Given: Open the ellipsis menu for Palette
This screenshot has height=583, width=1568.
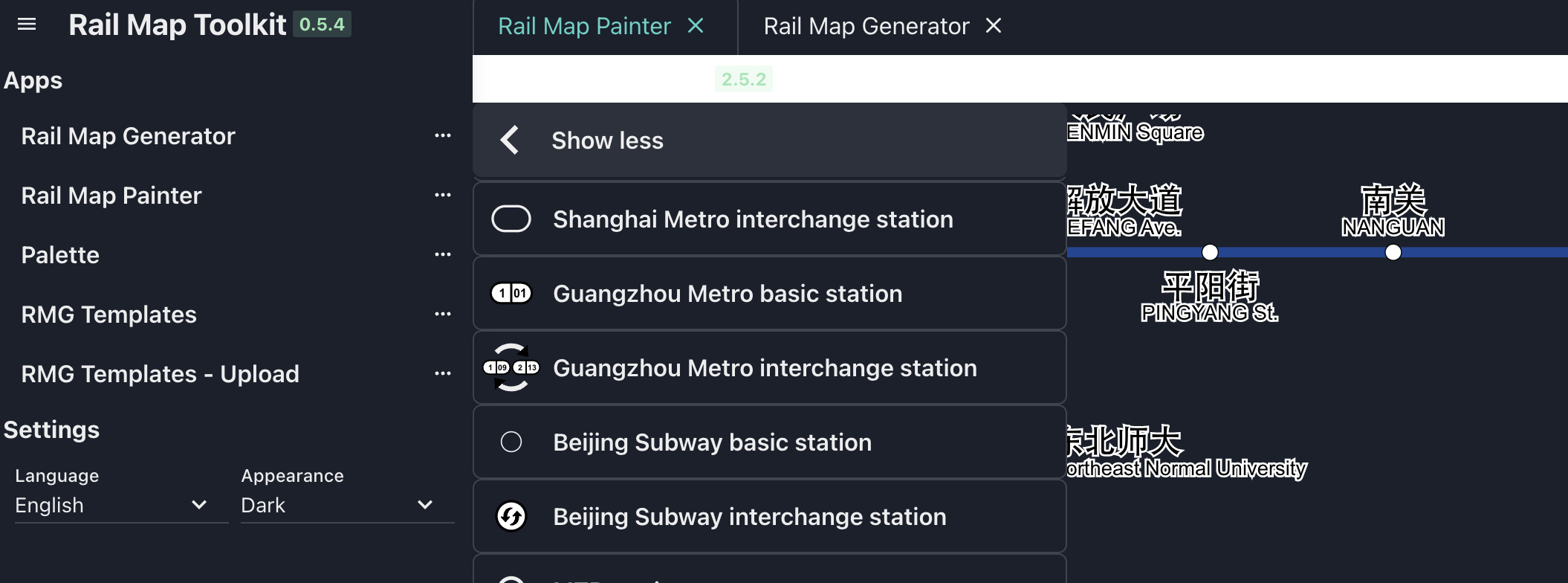Looking at the screenshot, I should coord(444,254).
